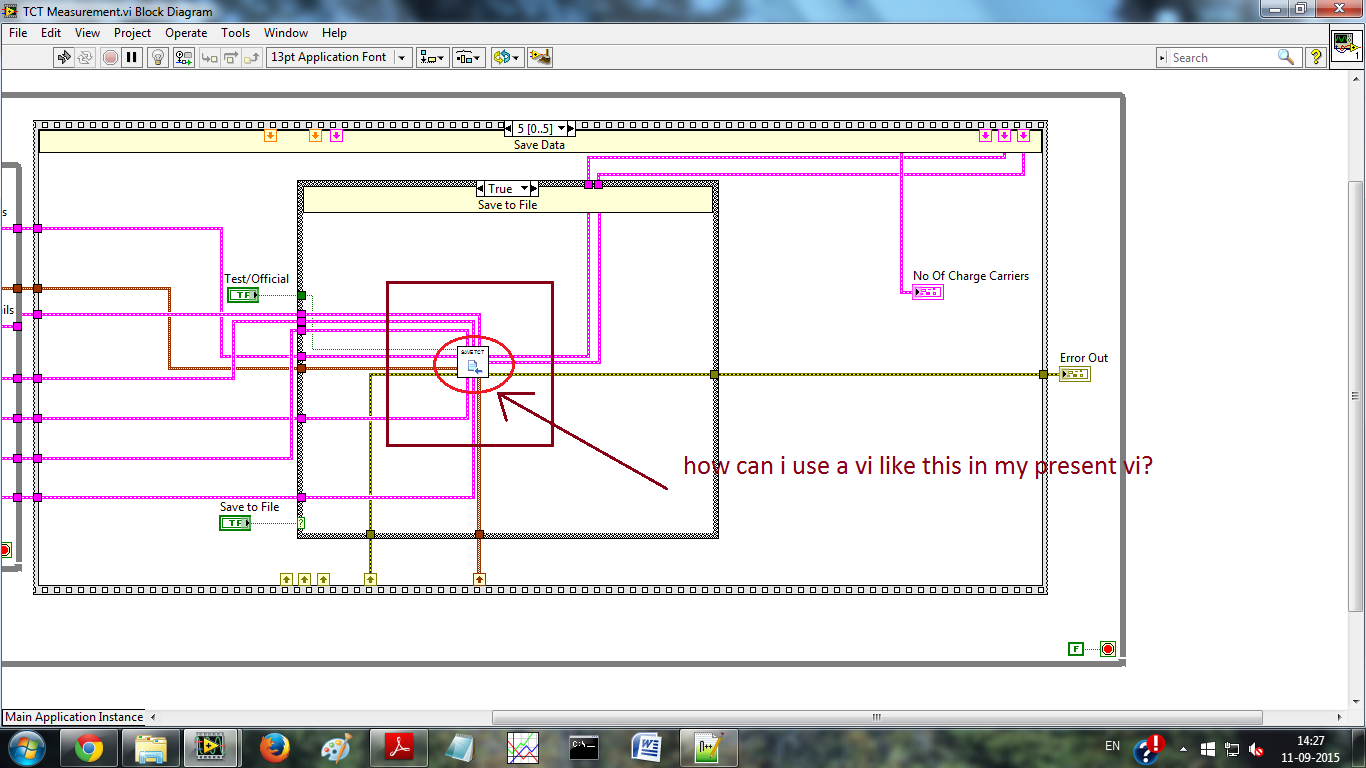Image resolution: width=1366 pixels, height=768 pixels.
Task: Click the VI icon at top right
Action: coord(1346,46)
